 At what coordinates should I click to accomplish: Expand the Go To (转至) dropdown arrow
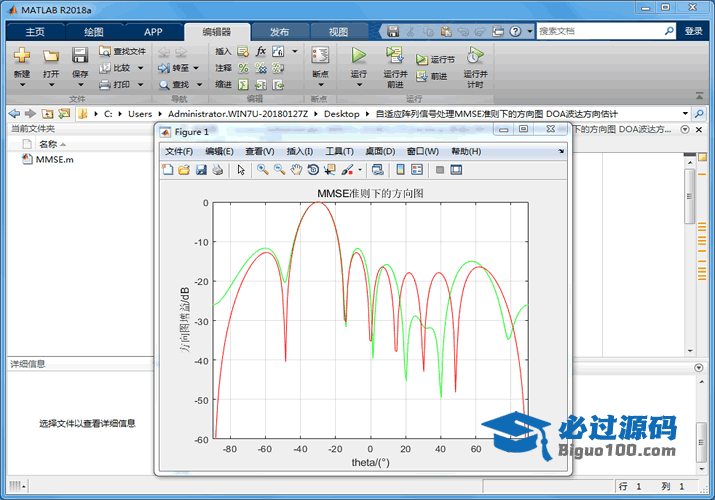click(x=196, y=68)
